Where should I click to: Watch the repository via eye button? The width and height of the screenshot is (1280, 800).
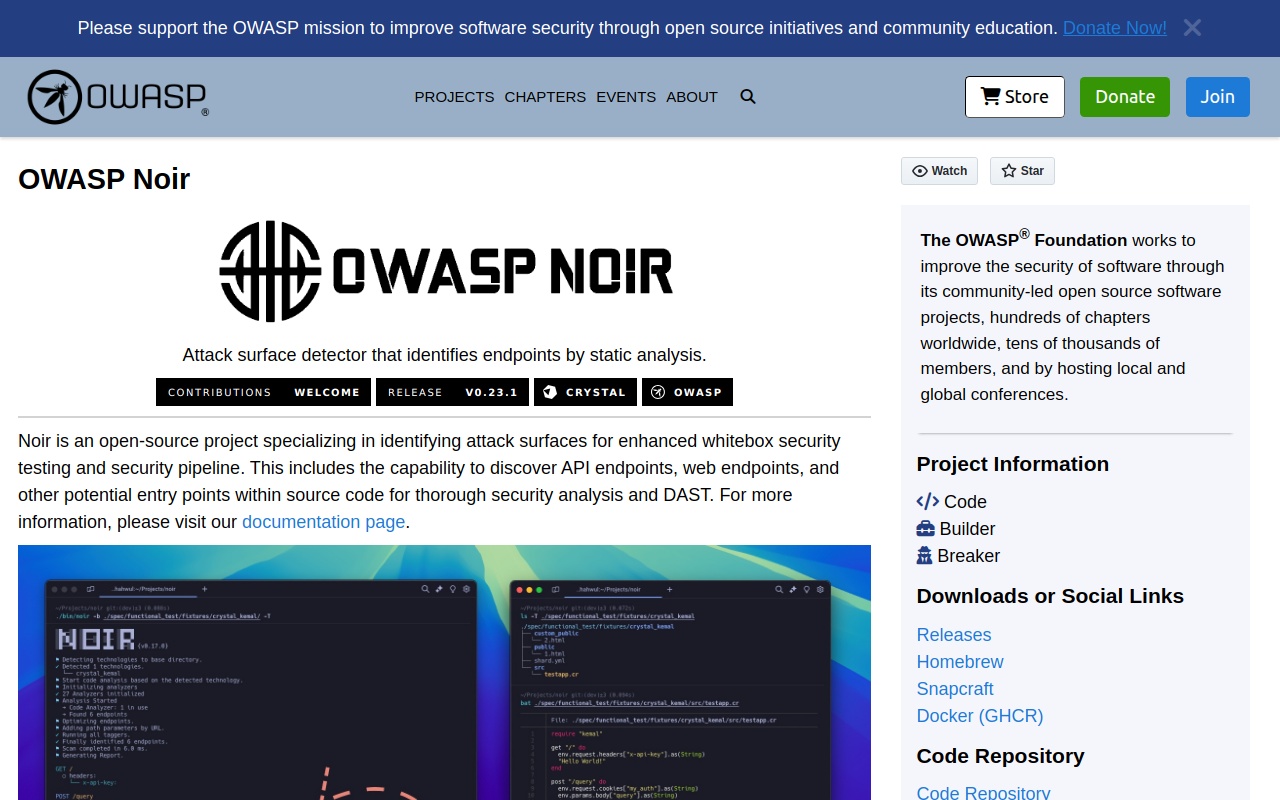(939, 171)
